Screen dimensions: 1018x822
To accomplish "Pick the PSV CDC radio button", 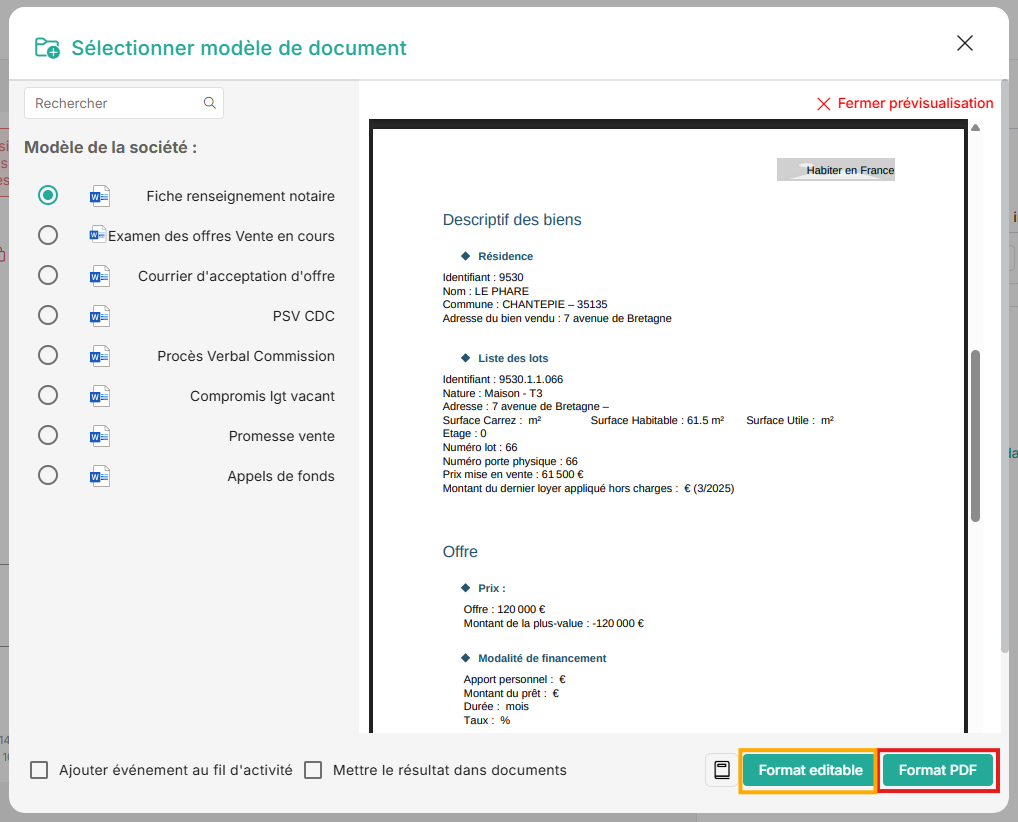I will (47, 315).
